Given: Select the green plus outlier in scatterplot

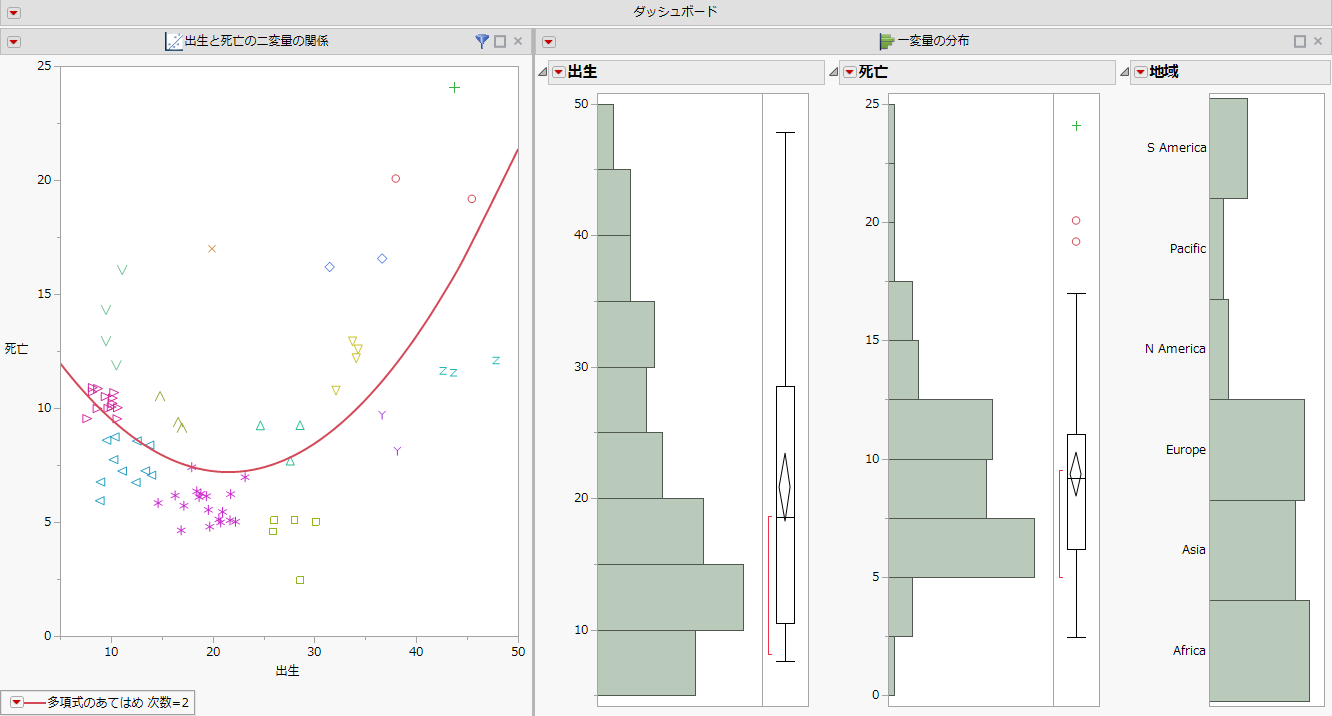Looking at the screenshot, I should (454, 88).
